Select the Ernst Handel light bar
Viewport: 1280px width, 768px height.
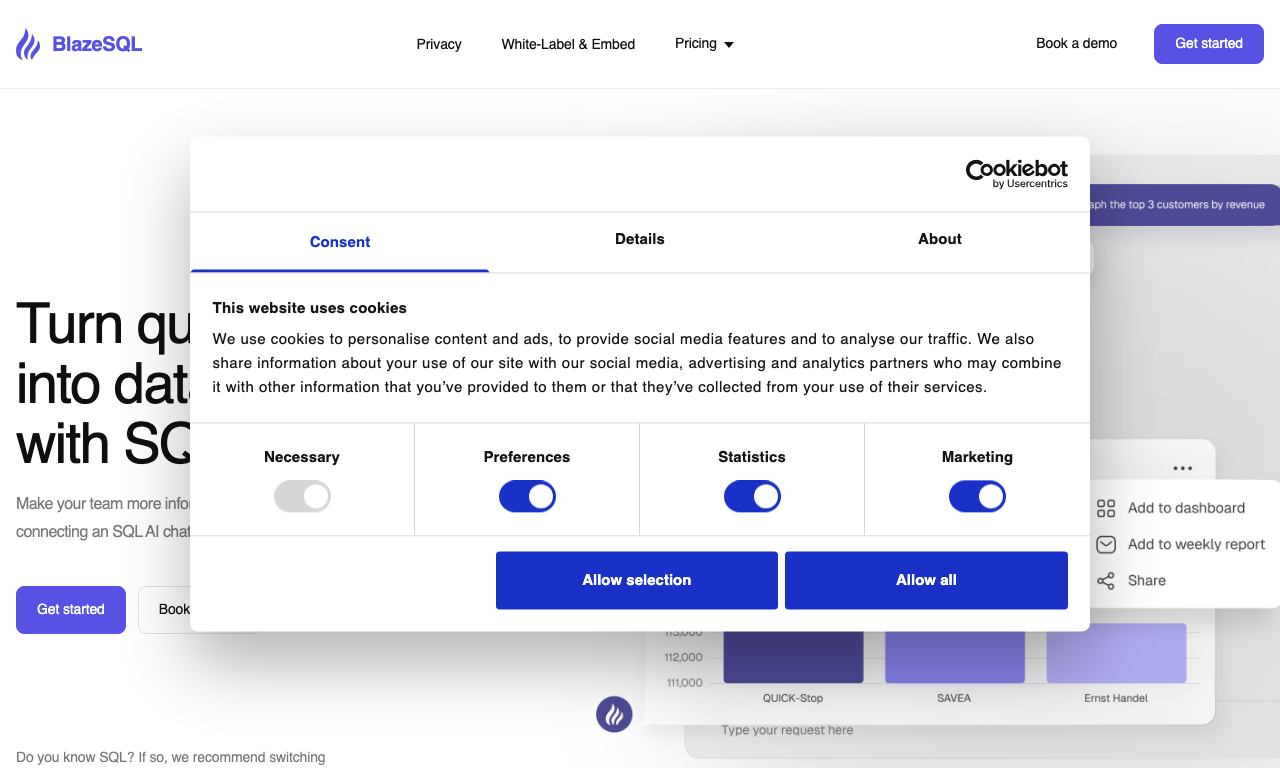[1116, 653]
